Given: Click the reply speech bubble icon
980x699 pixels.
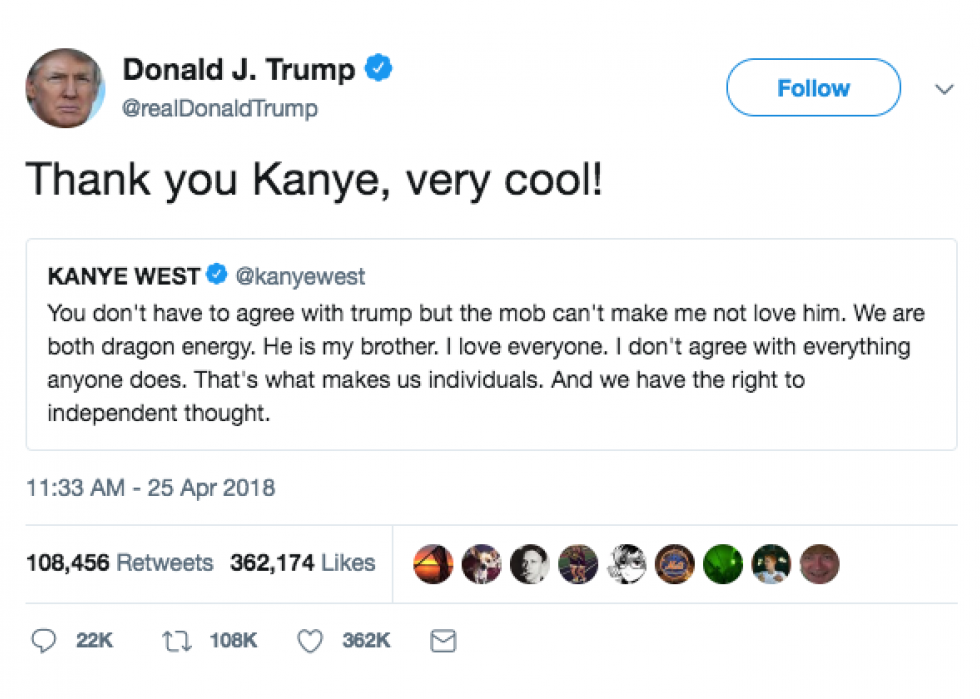Looking at the screenshot, I should [44, 641].
